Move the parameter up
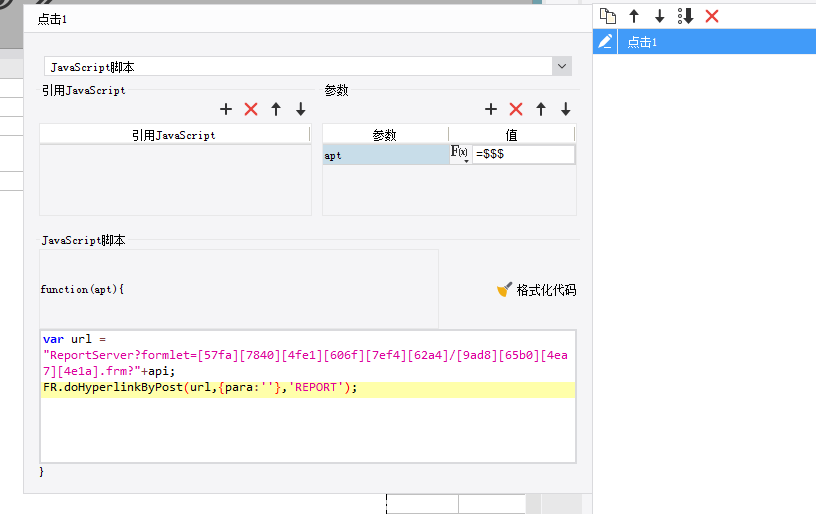 coord(541,109)
